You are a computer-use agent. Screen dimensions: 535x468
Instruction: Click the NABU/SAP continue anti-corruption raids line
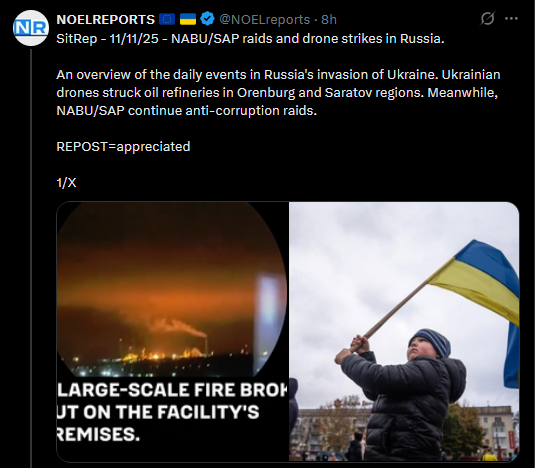[x=186, y=111]
